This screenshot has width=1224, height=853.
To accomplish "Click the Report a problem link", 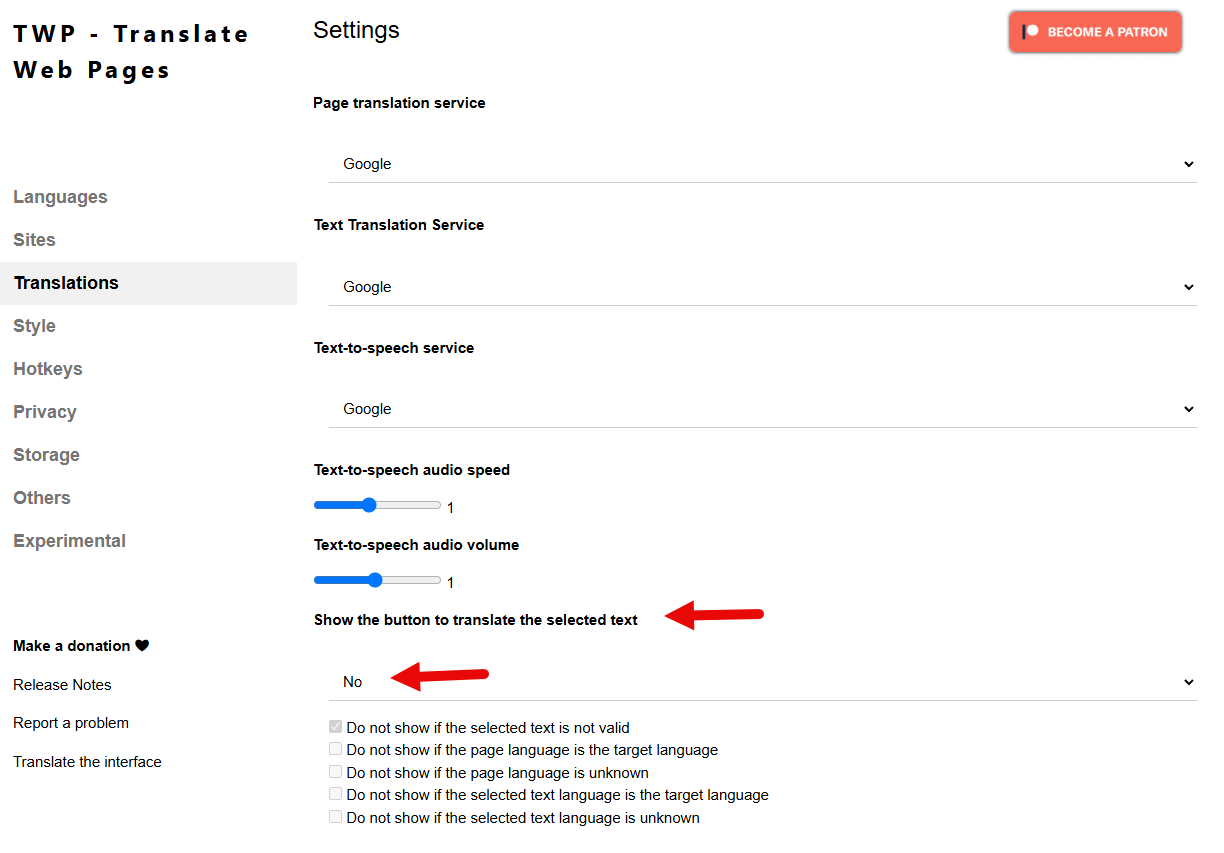I will pyautogui.click(x=71, y=723).
